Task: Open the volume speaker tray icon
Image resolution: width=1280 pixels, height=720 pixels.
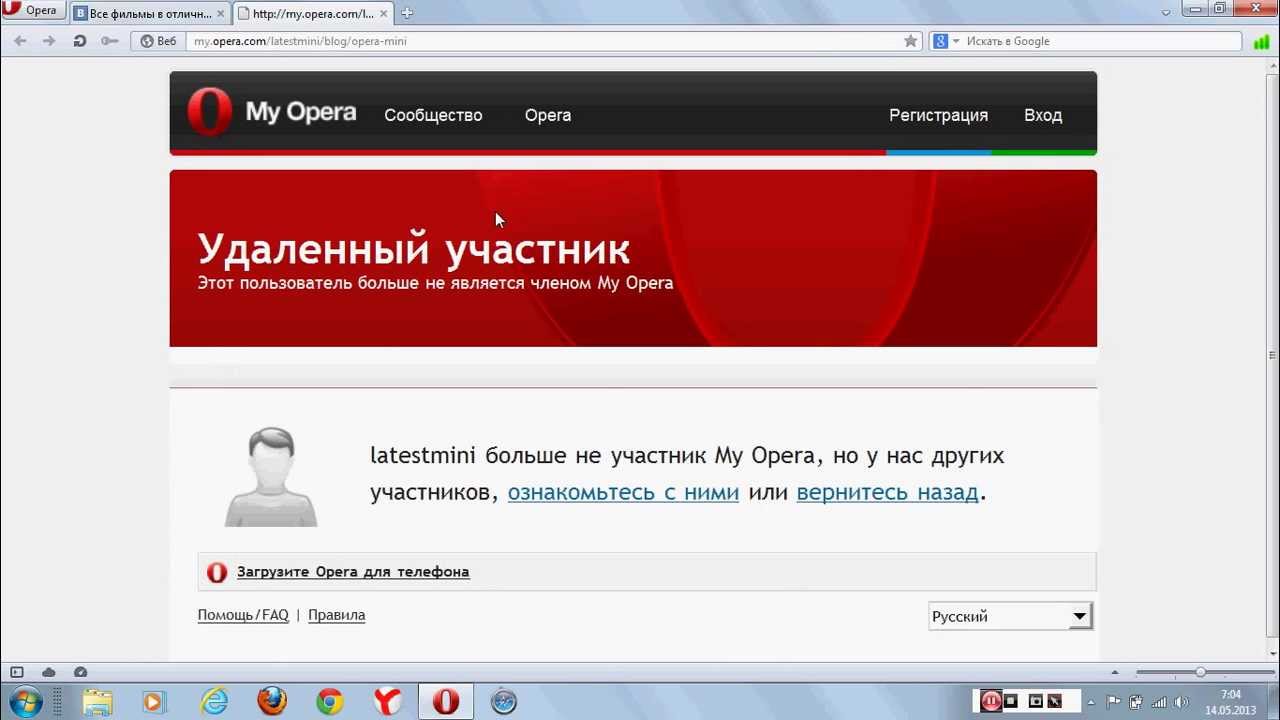Action: [x=1182, y=702]
